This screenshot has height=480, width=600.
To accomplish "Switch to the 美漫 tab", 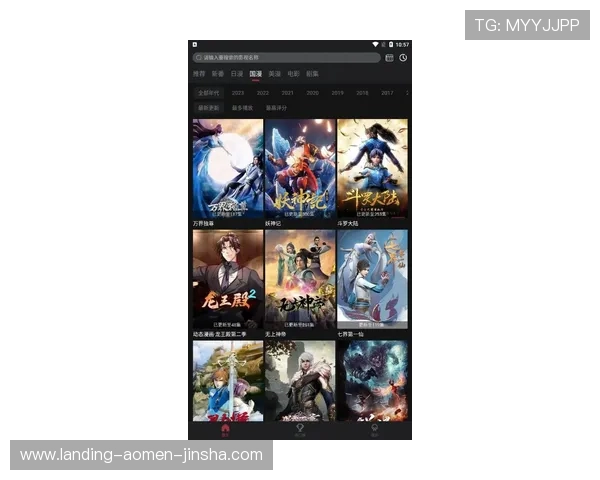I will point(274,74).
